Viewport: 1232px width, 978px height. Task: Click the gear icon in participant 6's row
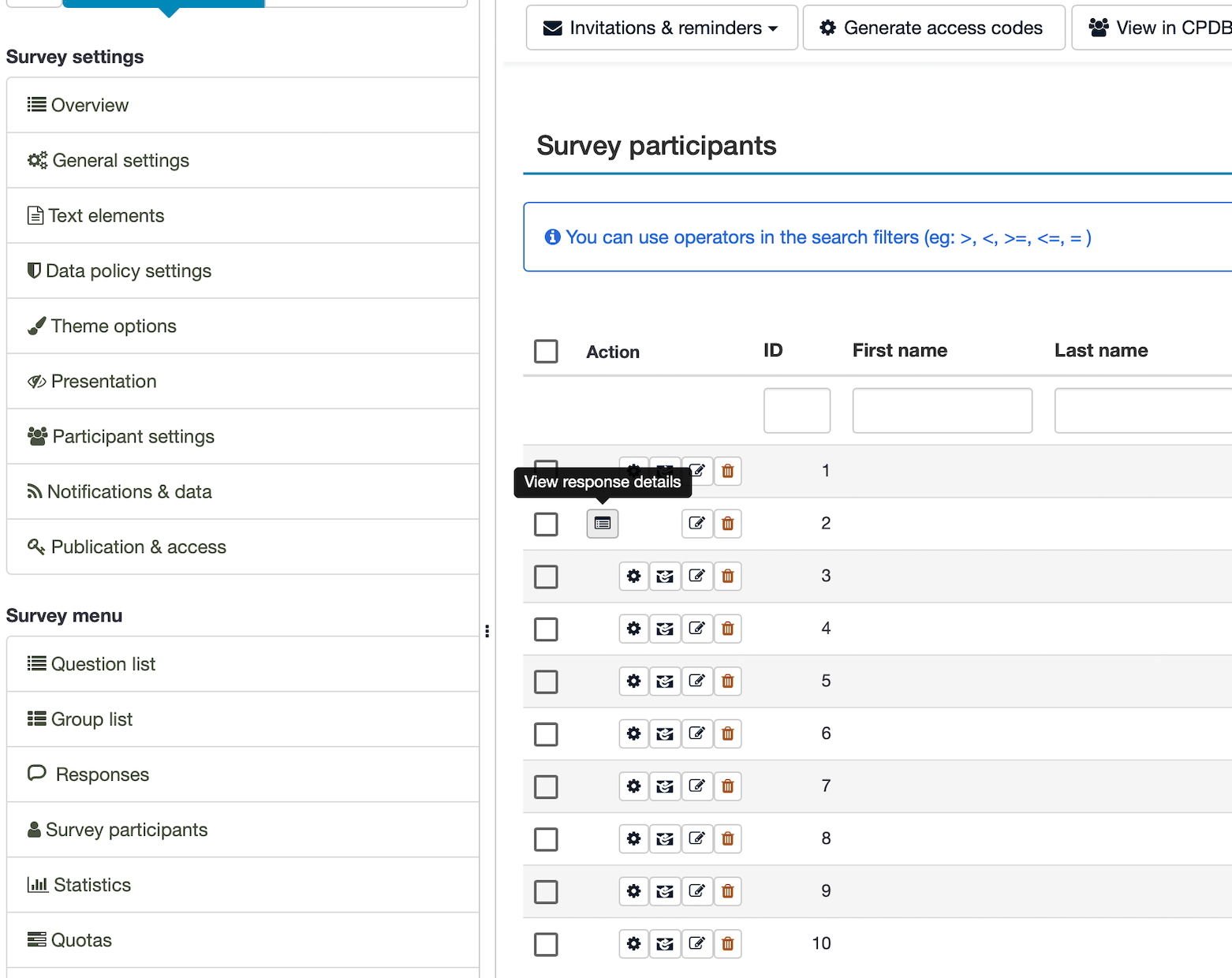[633, 734]
